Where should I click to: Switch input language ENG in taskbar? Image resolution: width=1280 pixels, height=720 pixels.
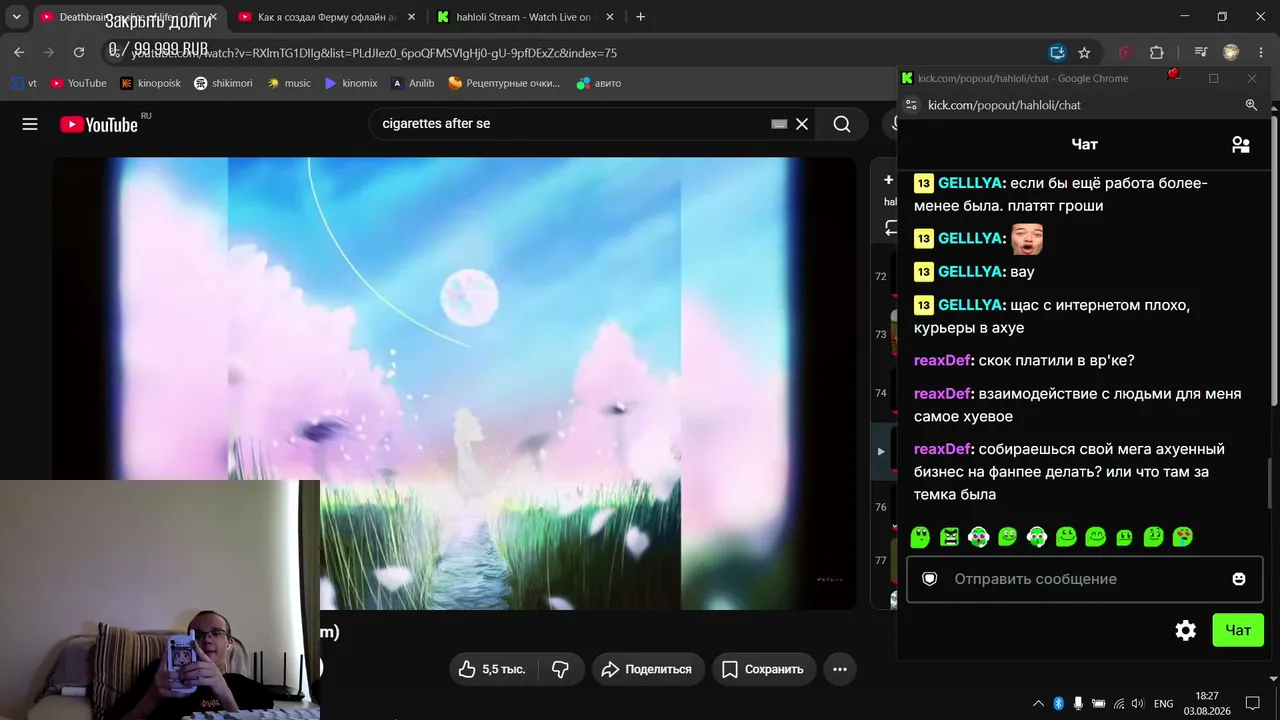(x=1164, y=703)
